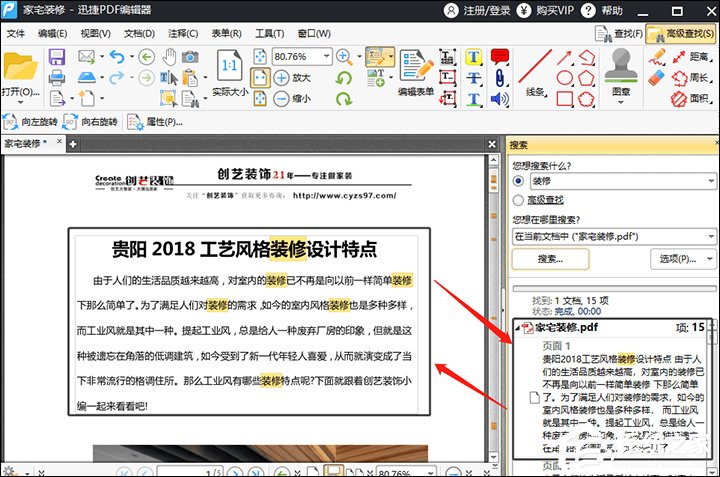
Task: Collapse the 家宅装修.pdf results tree
Action: [518, 327]
